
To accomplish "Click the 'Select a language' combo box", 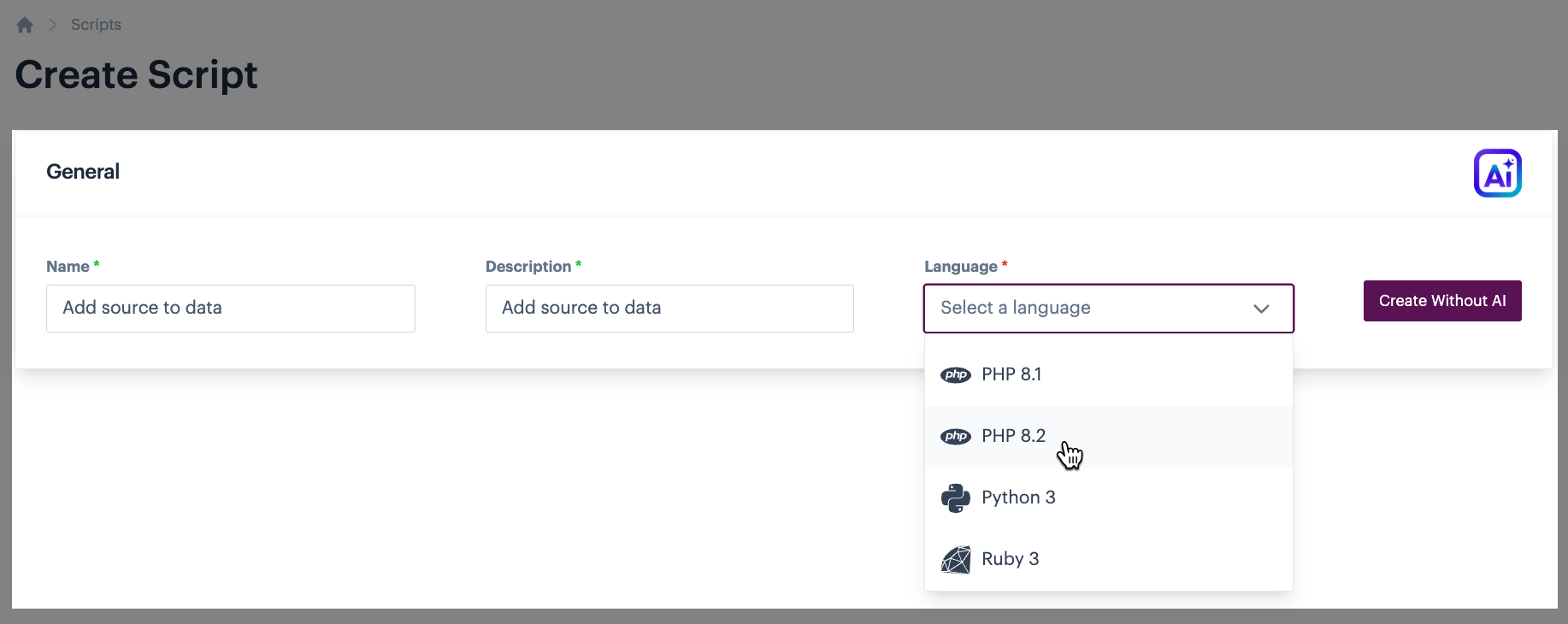I will 1086,309.
